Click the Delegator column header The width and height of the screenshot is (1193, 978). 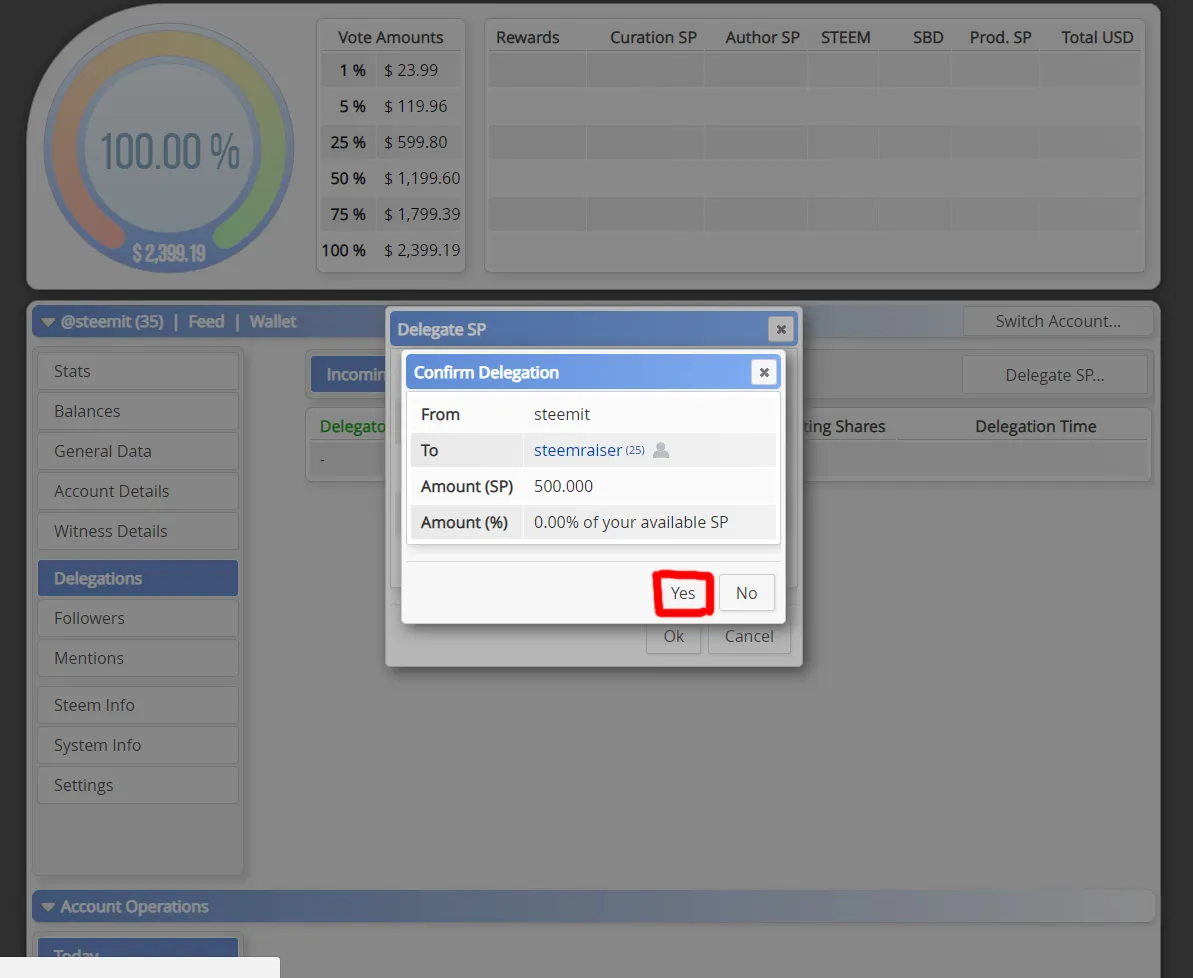click(x=352, y=426)
